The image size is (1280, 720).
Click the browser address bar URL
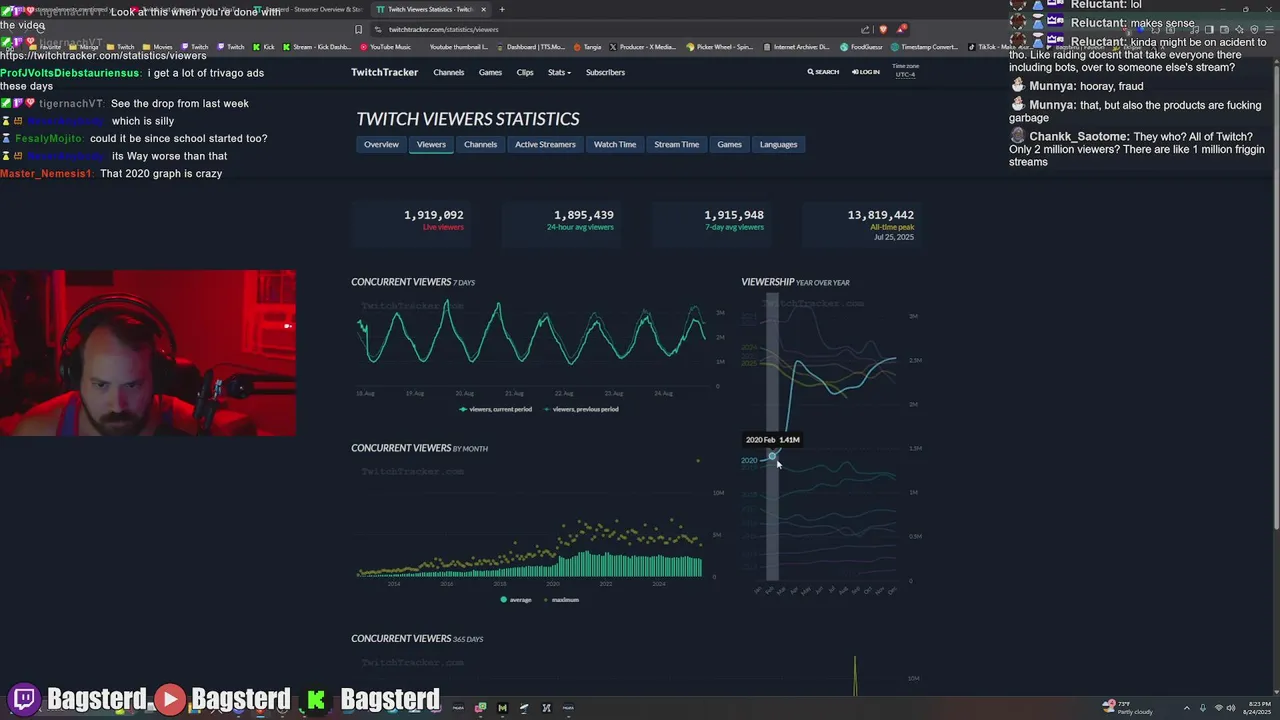point(443,29)
